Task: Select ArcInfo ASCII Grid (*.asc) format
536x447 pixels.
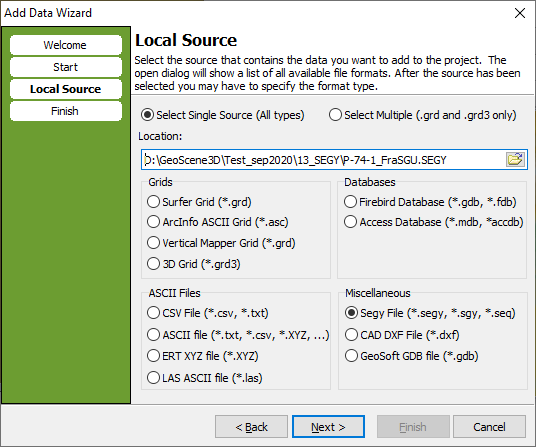Action: [x=218, y=222]
